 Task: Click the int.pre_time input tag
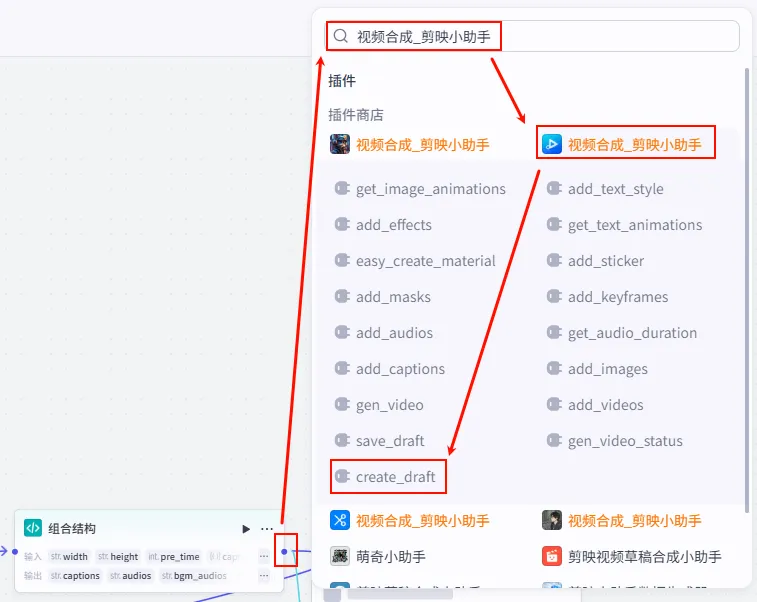pos(174,557)
